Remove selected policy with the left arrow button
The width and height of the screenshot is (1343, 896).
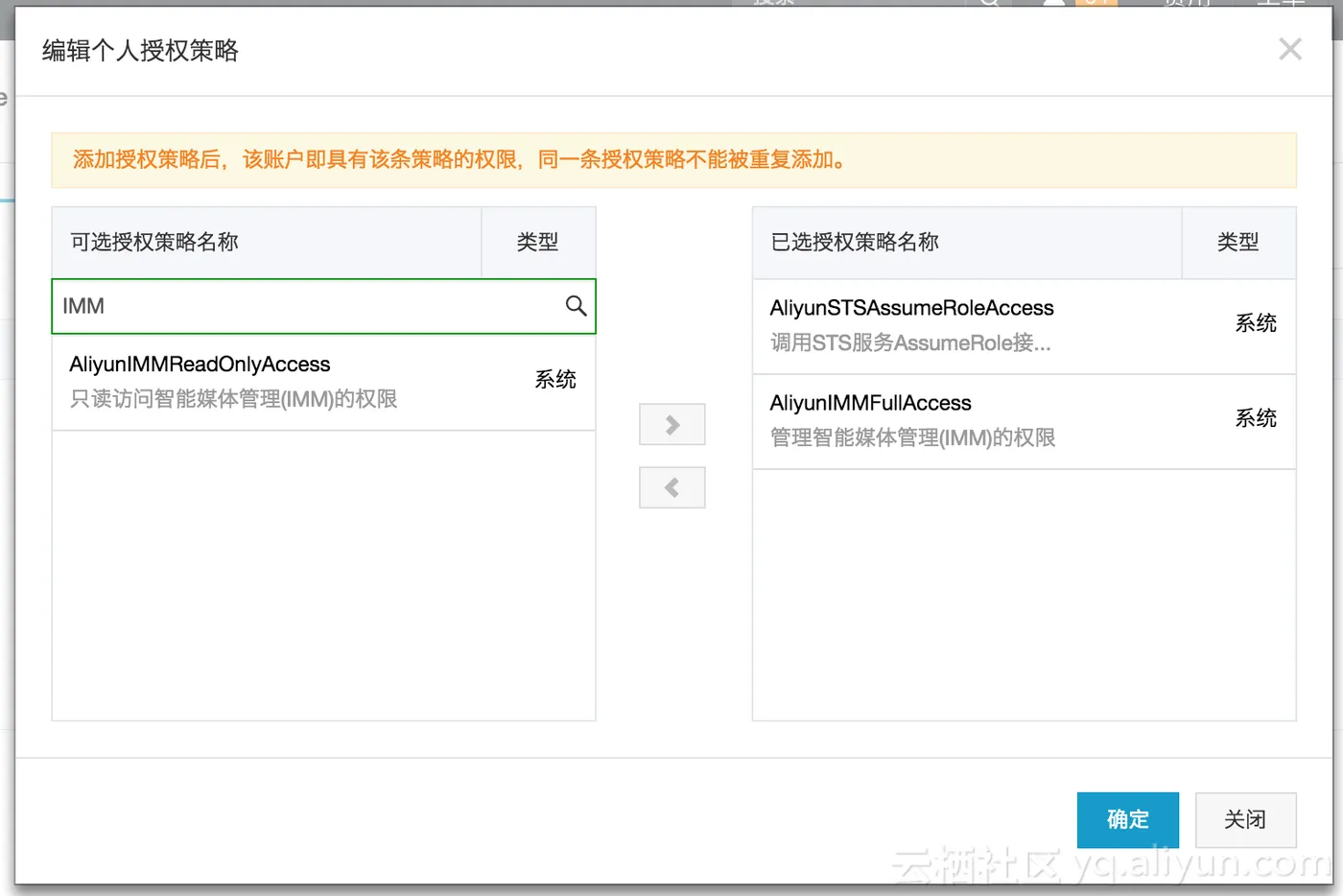click(x=672, y=487)
